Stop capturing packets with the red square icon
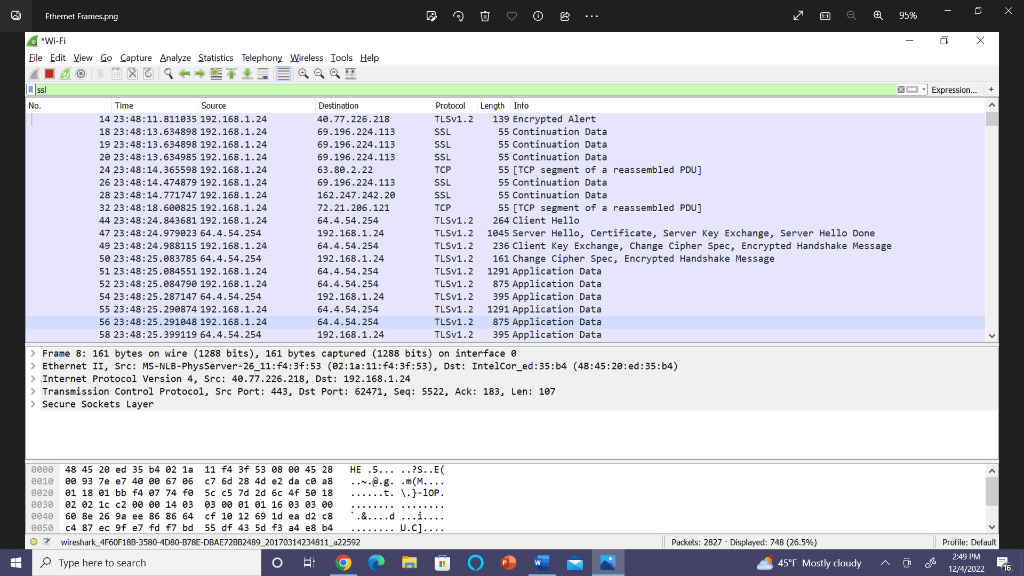Screen dimensions: 1024x576 click(50, 73)
